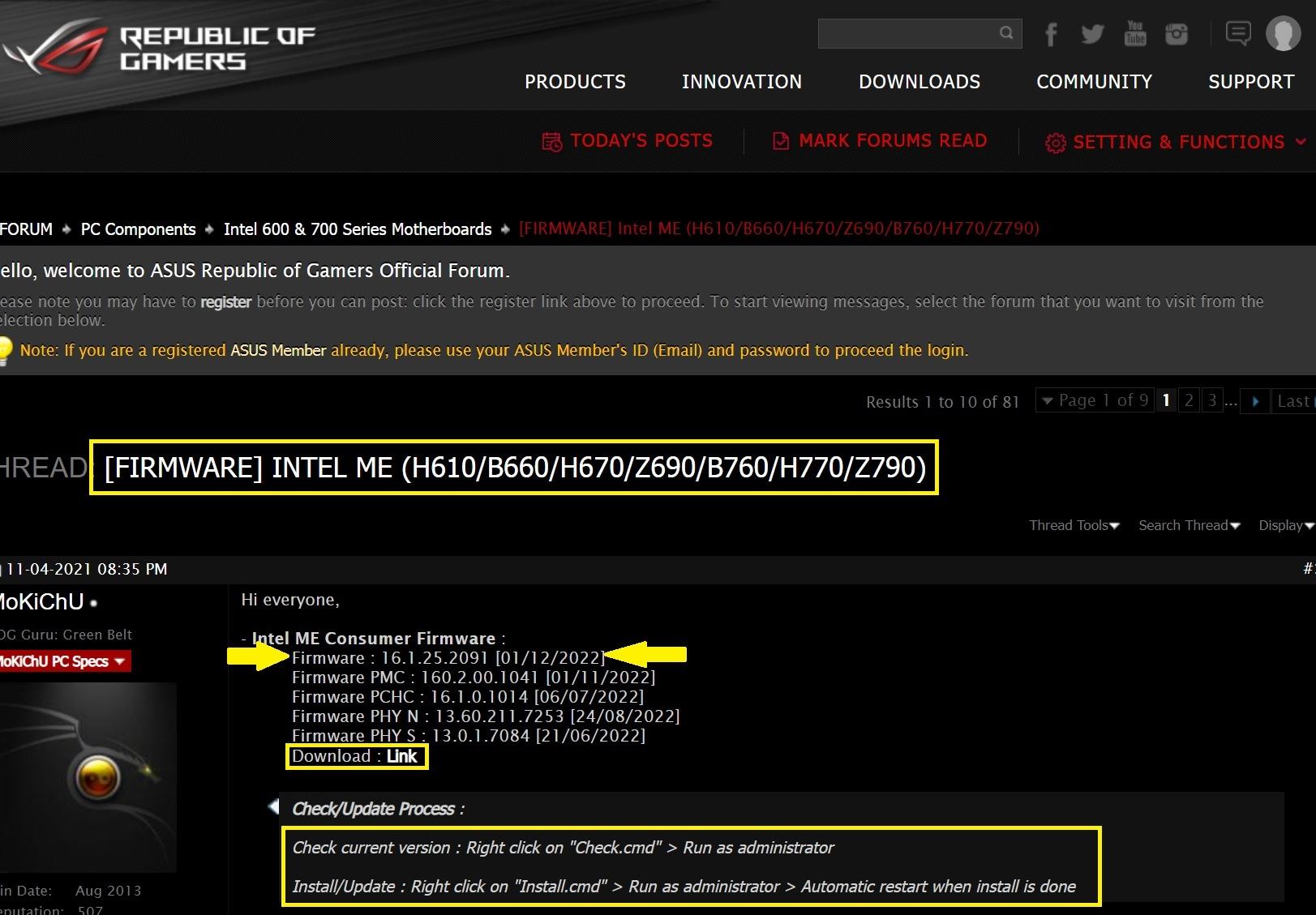Expand MoKiChU PC Specs dropdown
Viewport: 1316px width, 915px height.
(65, 661)
